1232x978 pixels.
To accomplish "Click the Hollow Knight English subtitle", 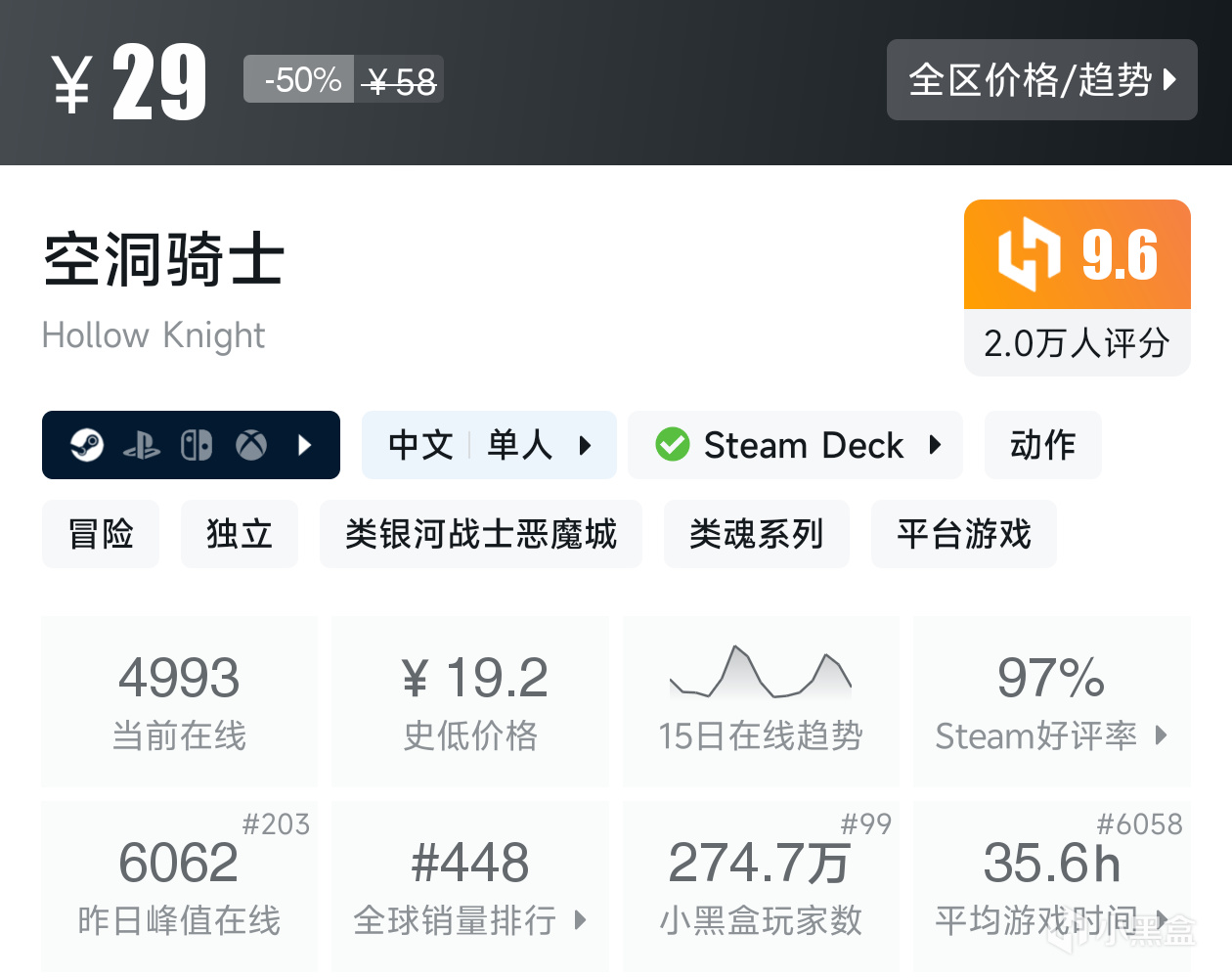I will pyautogui.click(x=154, y=335).
